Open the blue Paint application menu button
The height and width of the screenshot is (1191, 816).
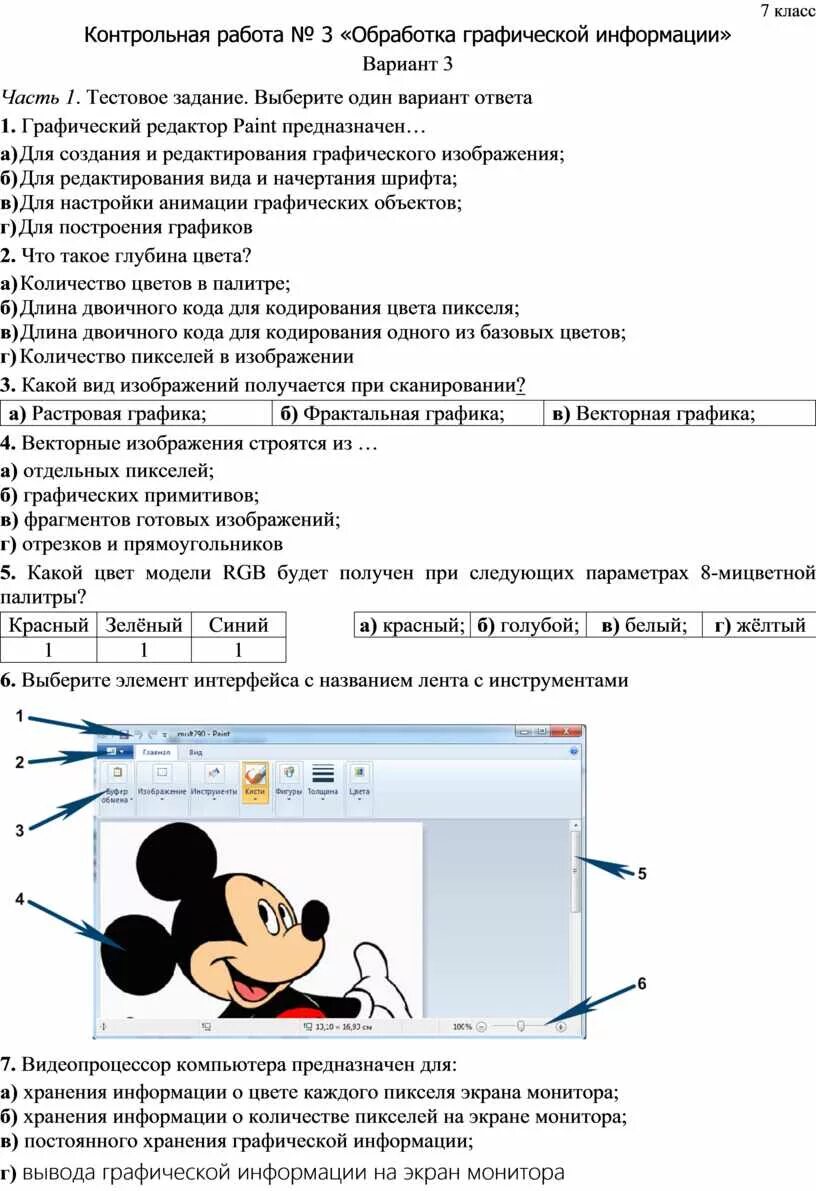click(x=115, y=751)
